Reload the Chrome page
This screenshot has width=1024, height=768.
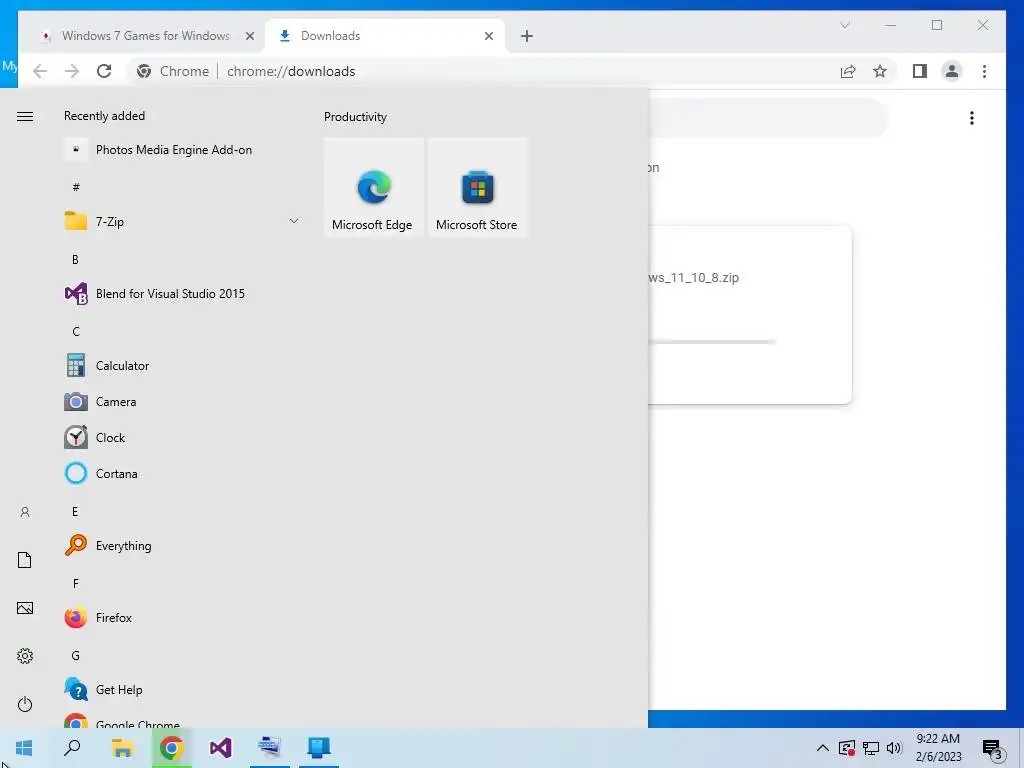[x=104, y=71]
